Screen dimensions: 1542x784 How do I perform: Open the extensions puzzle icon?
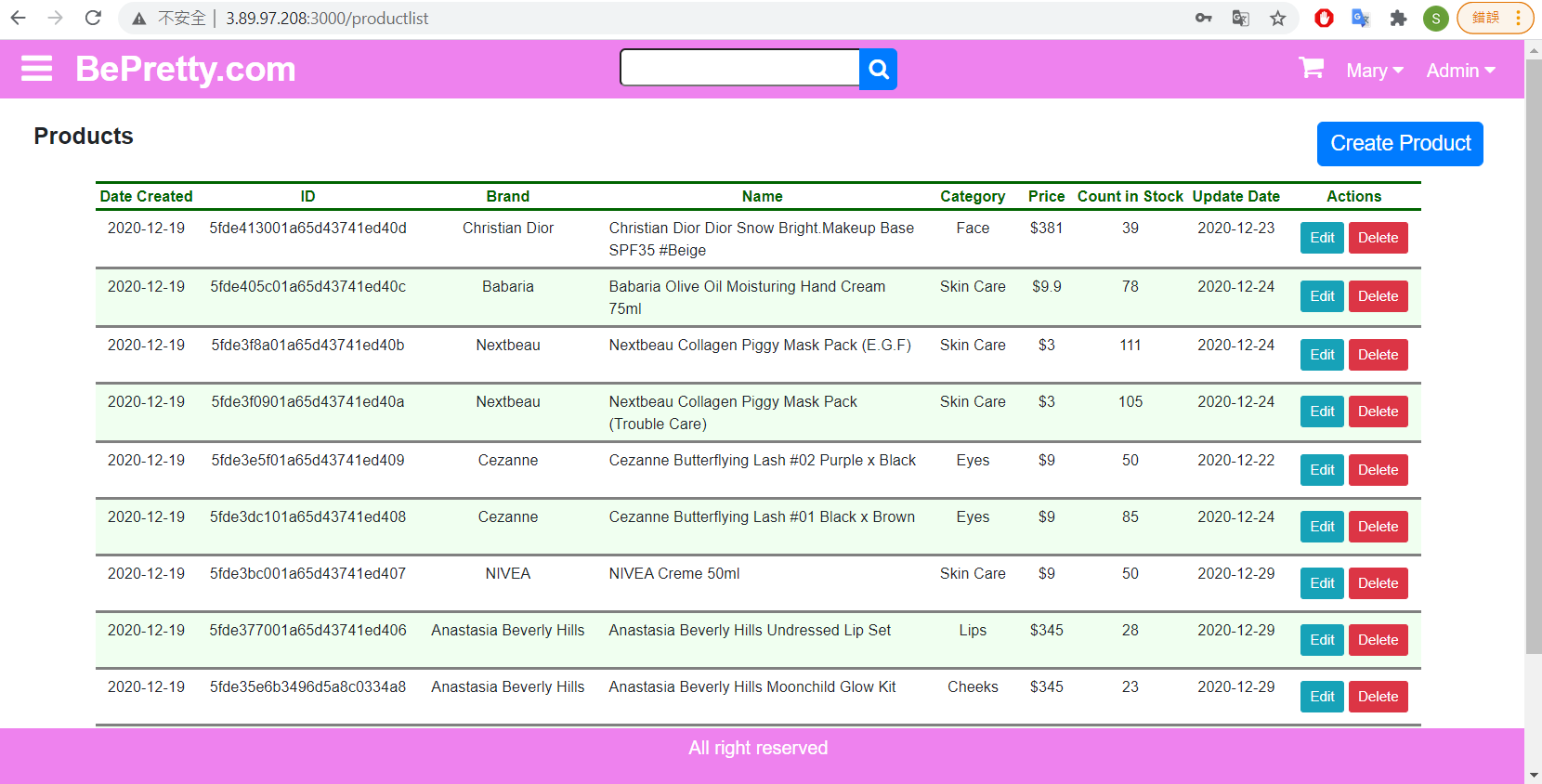[x=1398, y=18]
